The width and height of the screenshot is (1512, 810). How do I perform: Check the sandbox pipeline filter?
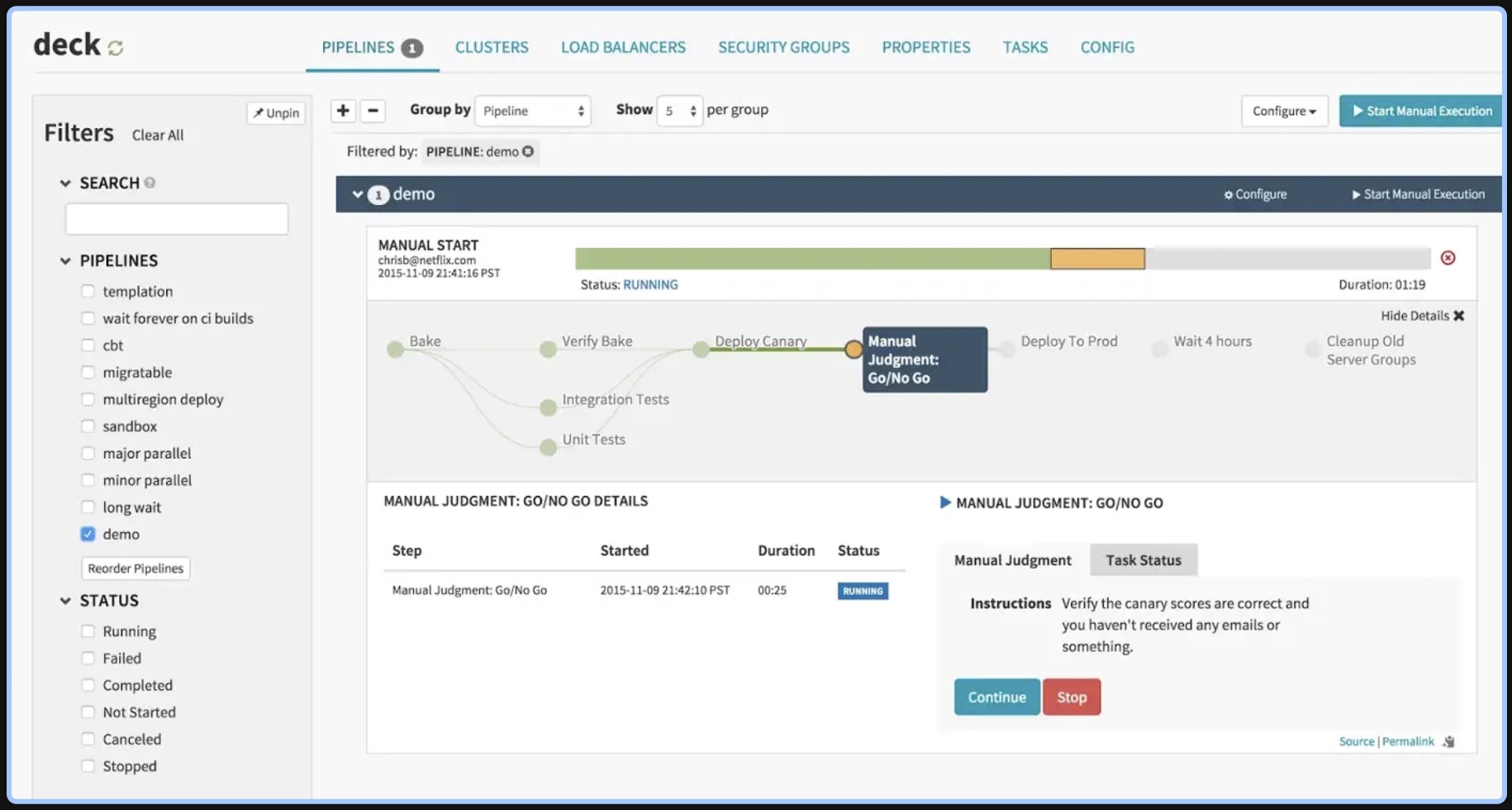click(x=88, y=426)
